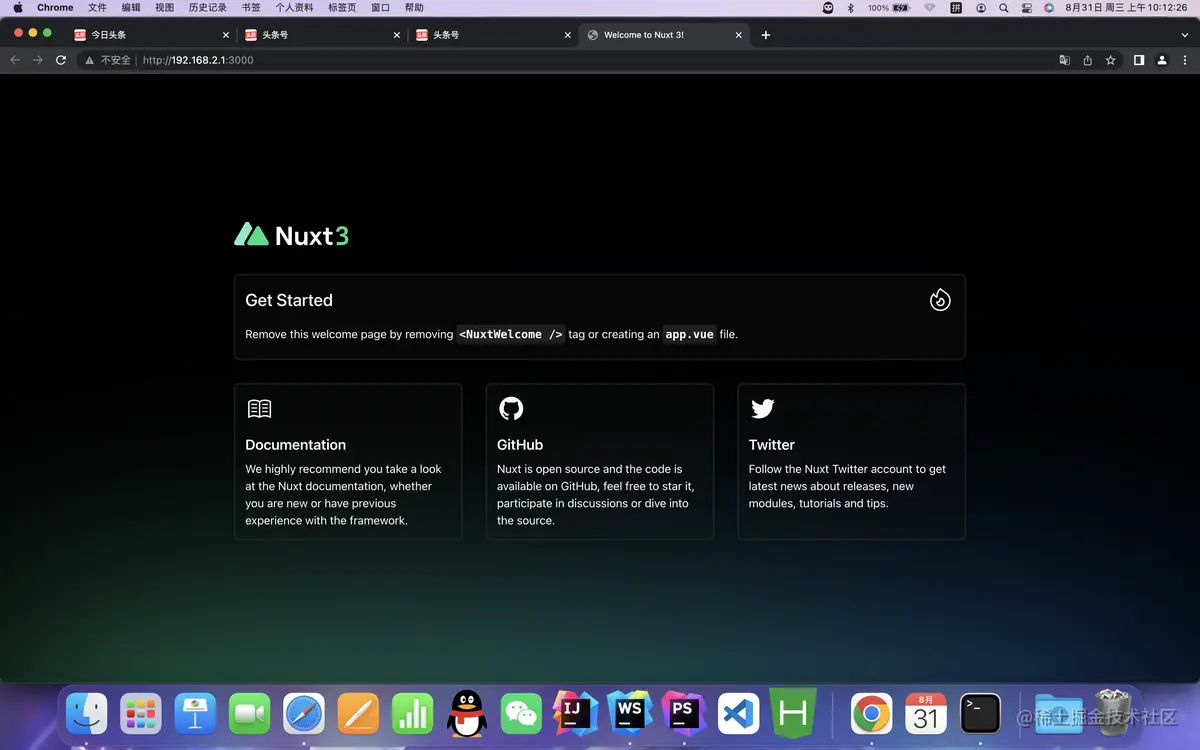Viewport: 1200px width, 750px height.
Task: Click the Nuxt flame icon in Get Started card
Action: (940, 300)
